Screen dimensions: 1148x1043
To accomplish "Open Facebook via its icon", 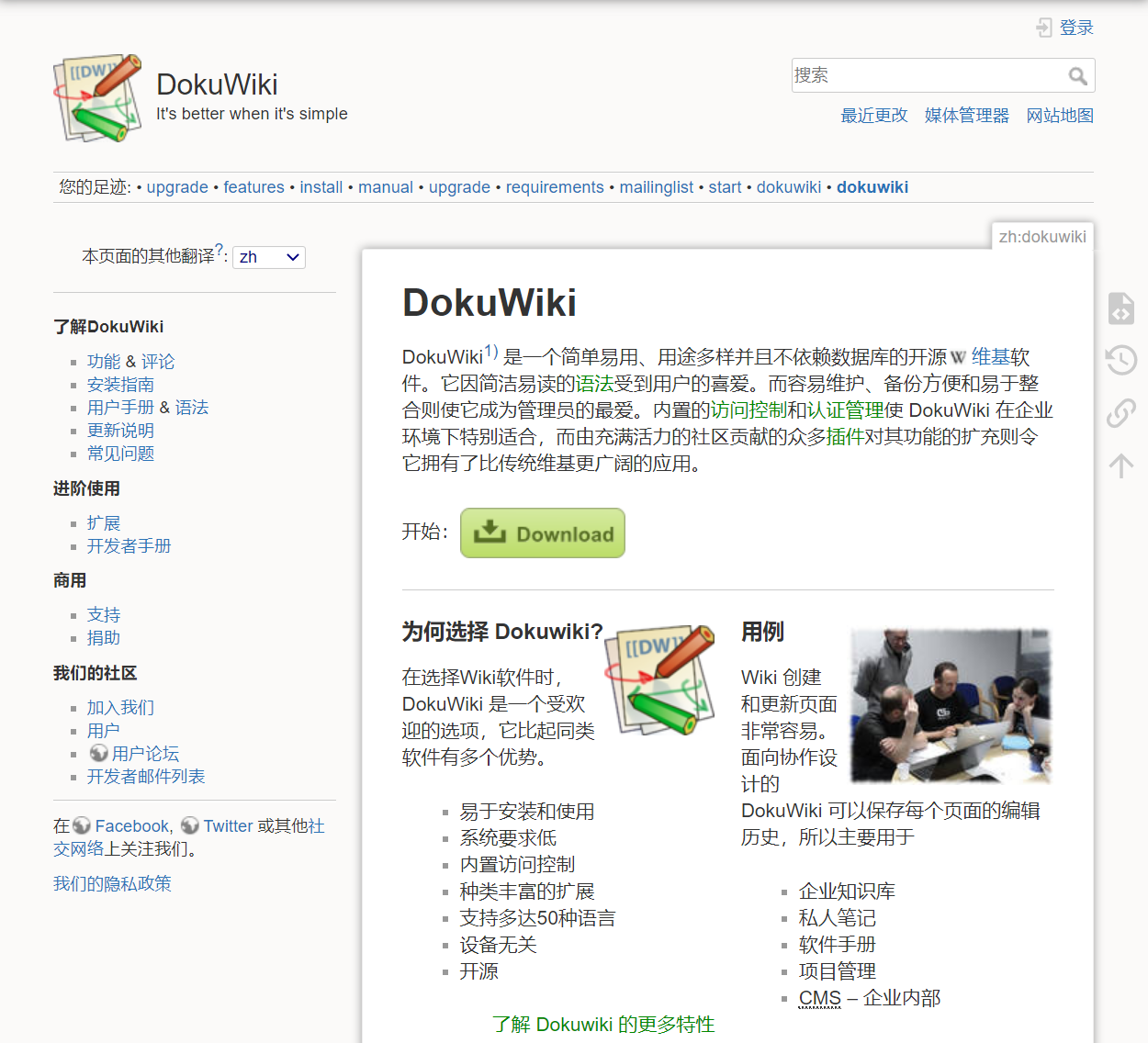I will tap(81, 824).
